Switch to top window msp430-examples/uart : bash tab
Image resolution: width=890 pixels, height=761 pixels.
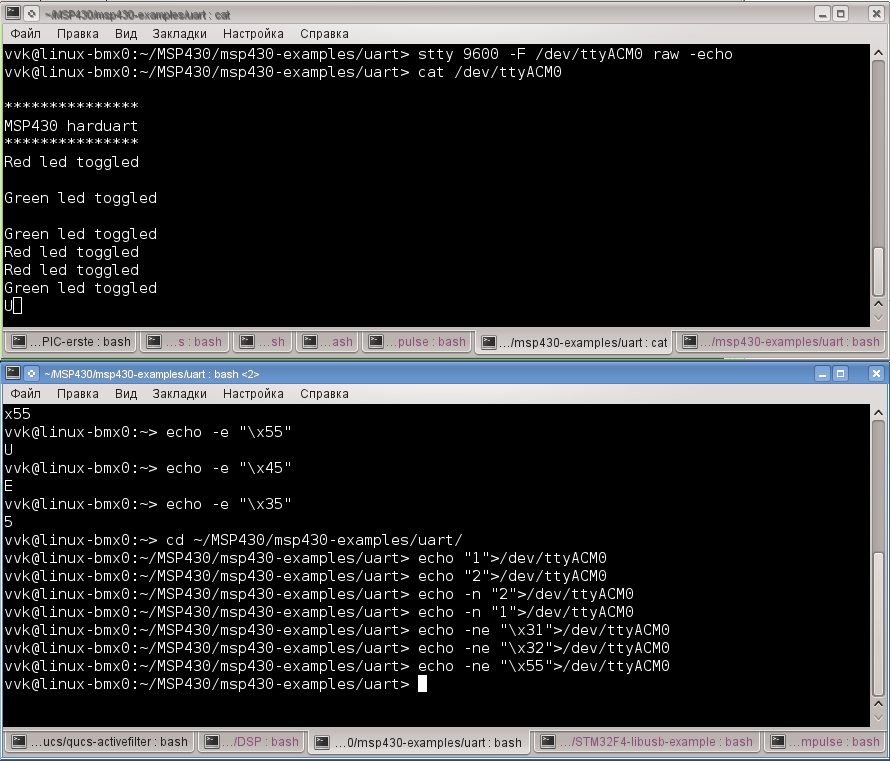click(782, 342)
